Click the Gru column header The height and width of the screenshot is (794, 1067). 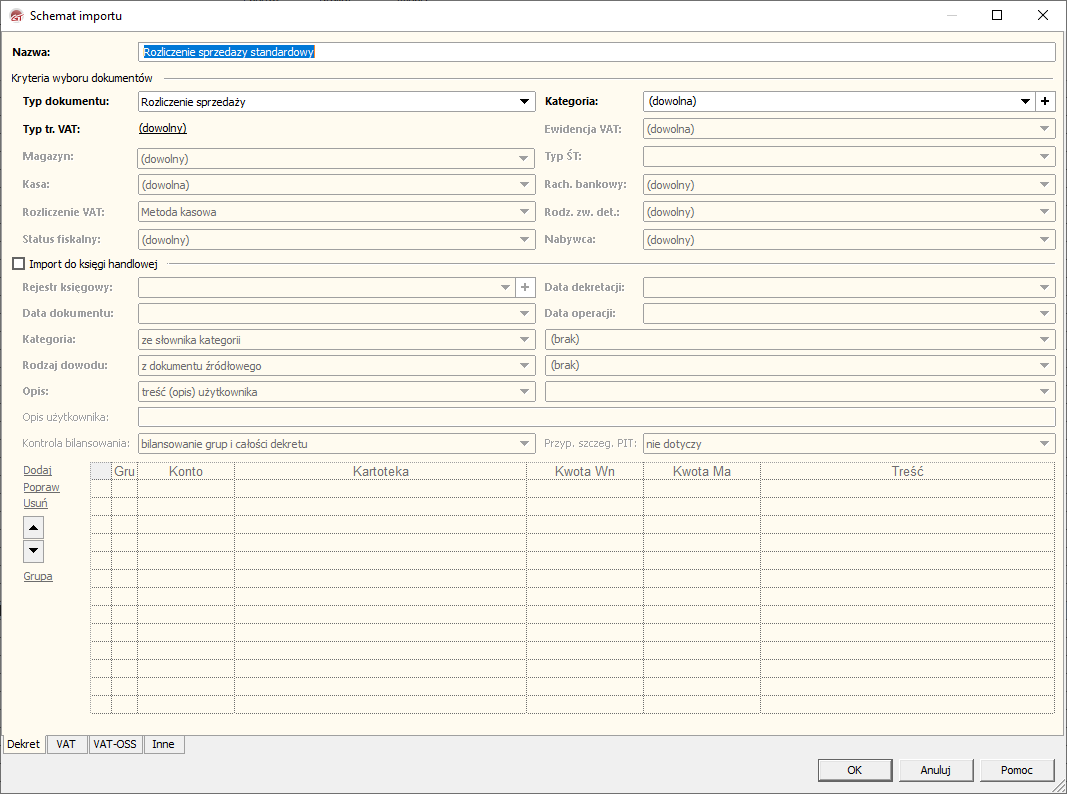125,471
